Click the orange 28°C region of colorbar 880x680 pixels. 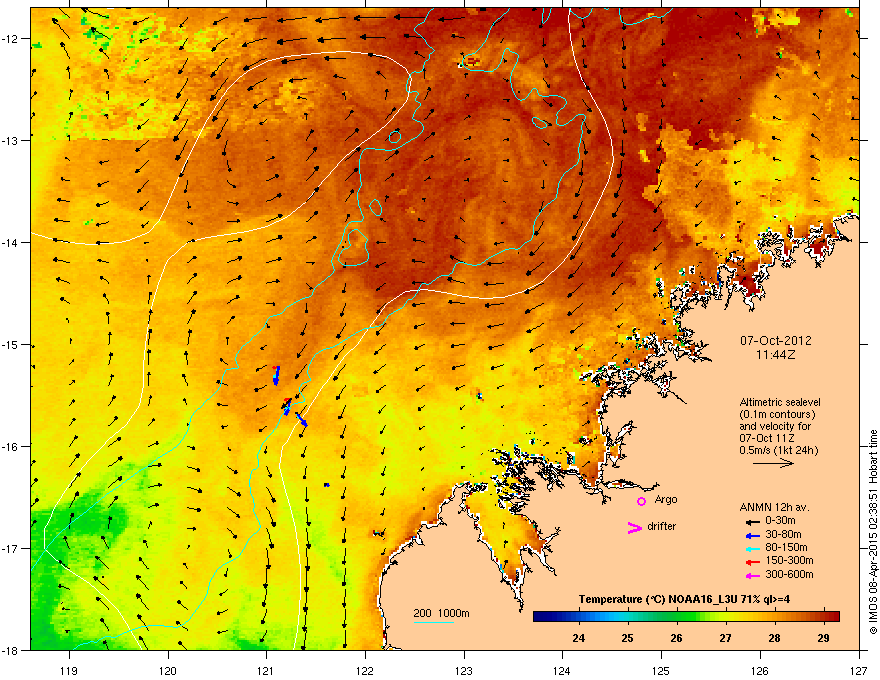774,616
